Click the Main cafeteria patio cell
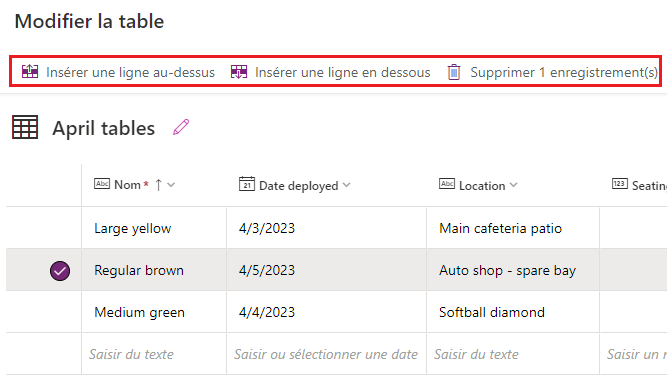Screen dimensions: 667x387 tap(513, 228)
